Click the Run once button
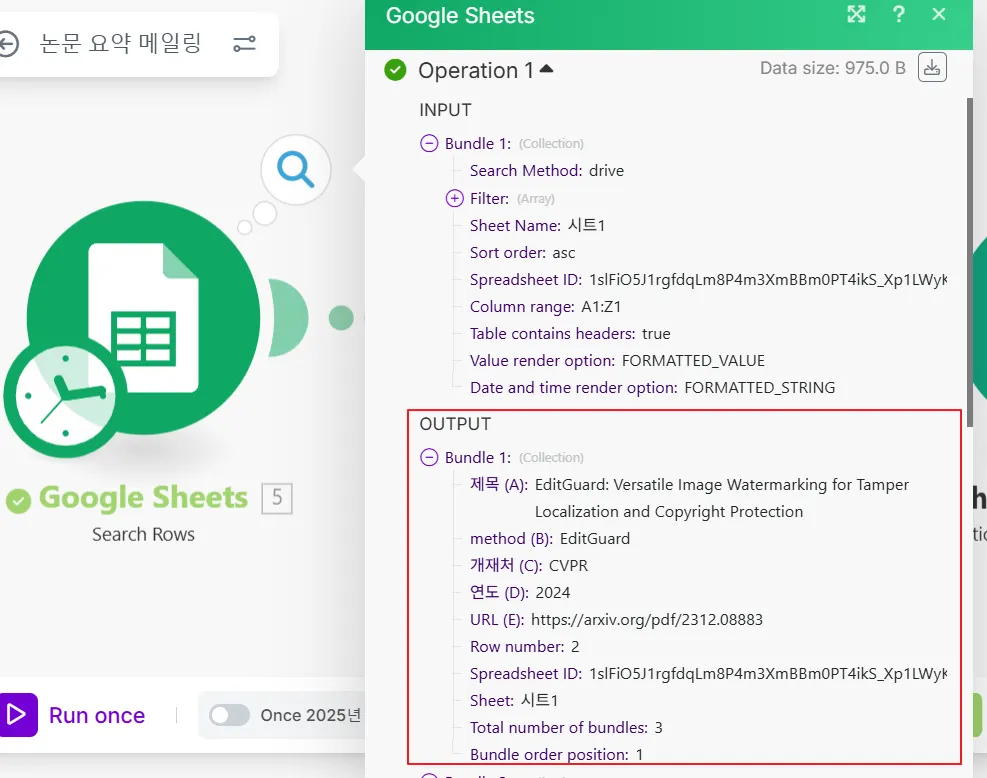 [73, 715]
